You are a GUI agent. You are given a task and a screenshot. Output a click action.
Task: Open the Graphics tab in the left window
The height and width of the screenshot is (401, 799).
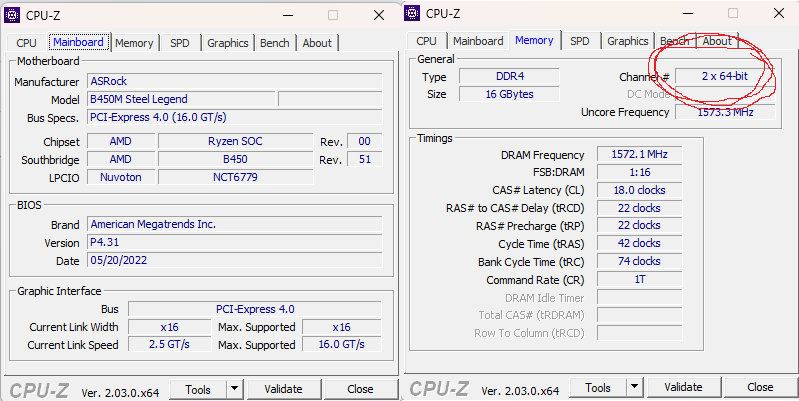coord(227,43)
